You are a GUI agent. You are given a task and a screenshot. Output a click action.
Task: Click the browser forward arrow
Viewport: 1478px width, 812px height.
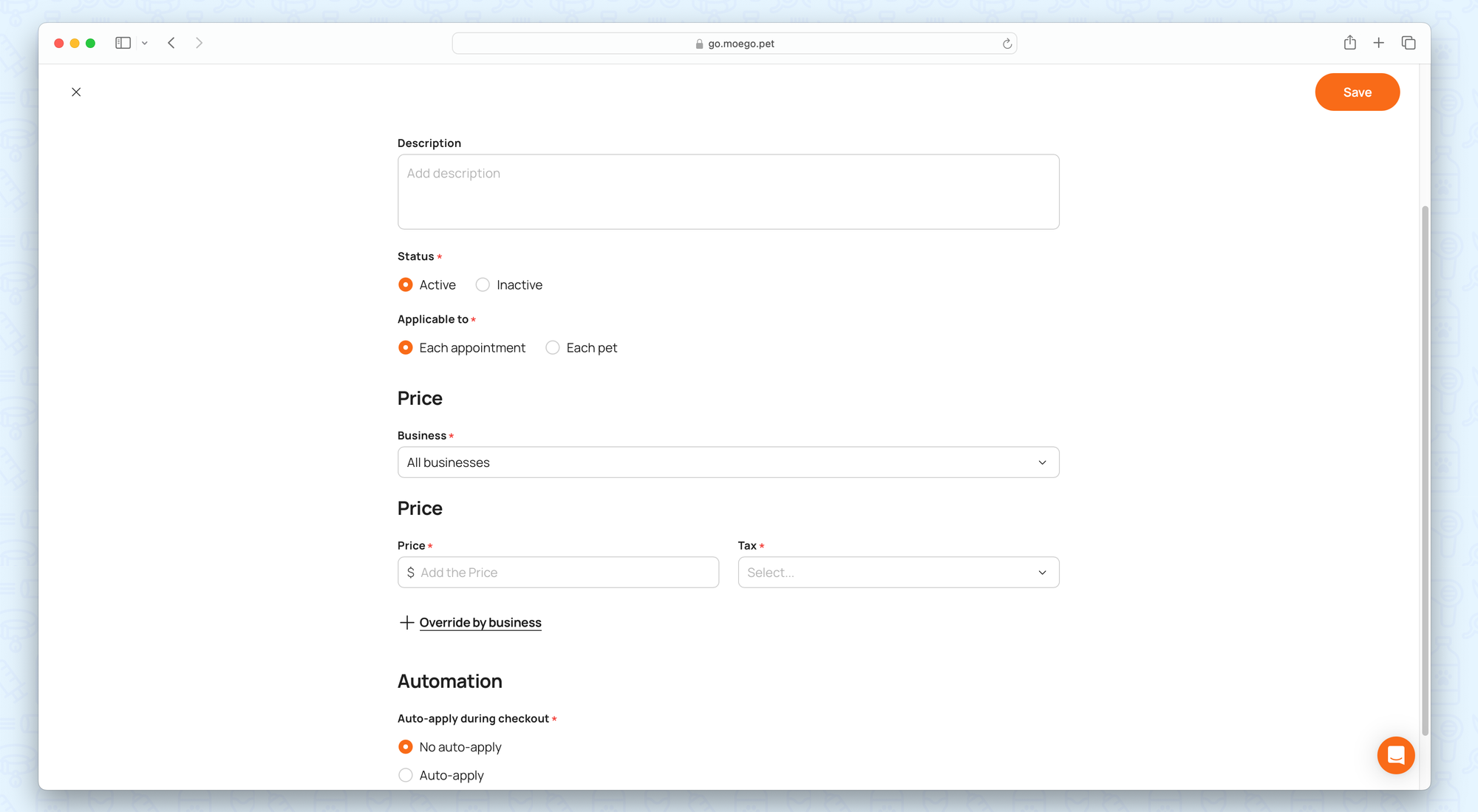pos(199,43)
